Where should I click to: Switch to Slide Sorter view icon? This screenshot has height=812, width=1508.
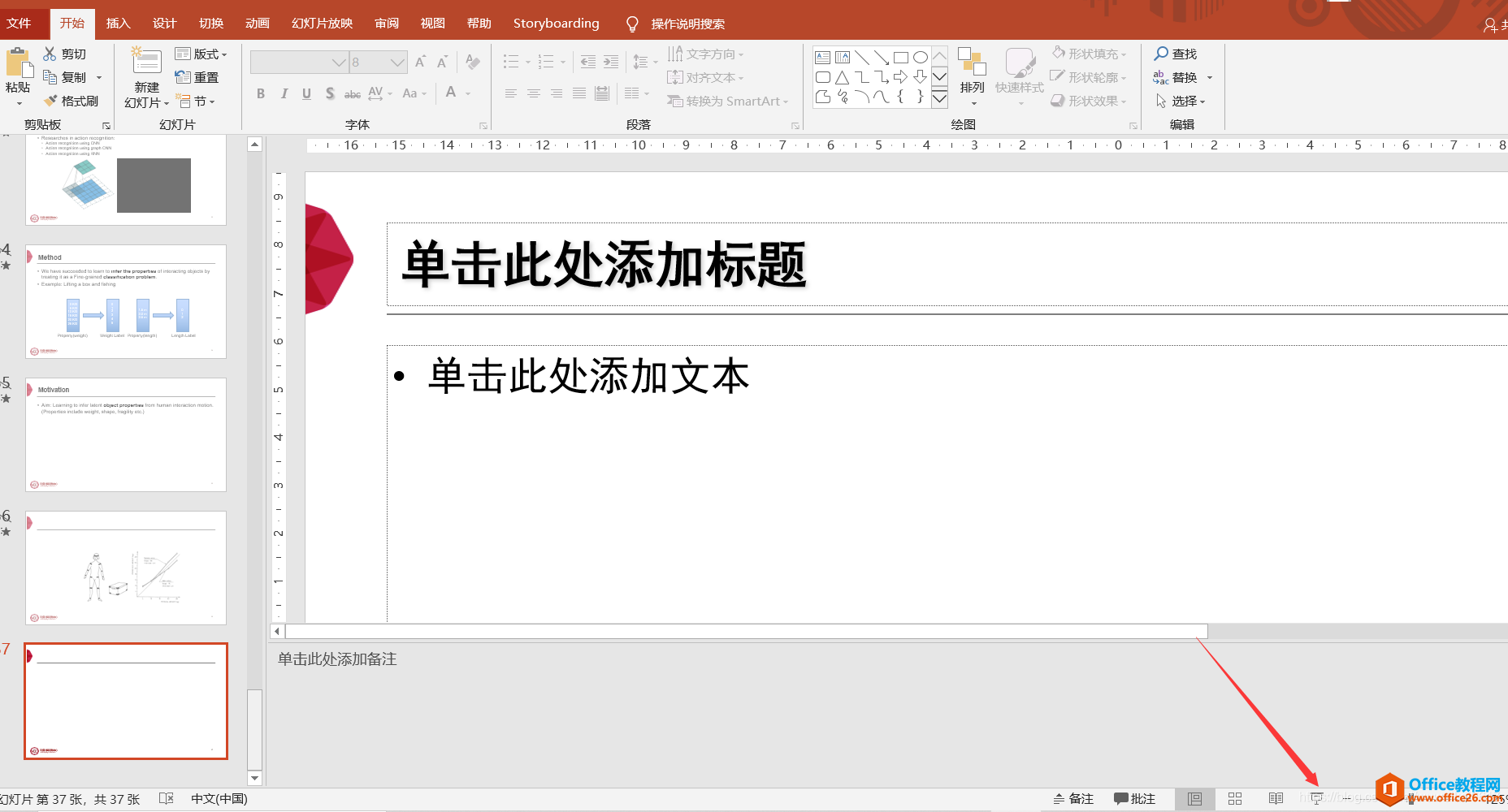pyautogui.click(x=1235, y=799)
